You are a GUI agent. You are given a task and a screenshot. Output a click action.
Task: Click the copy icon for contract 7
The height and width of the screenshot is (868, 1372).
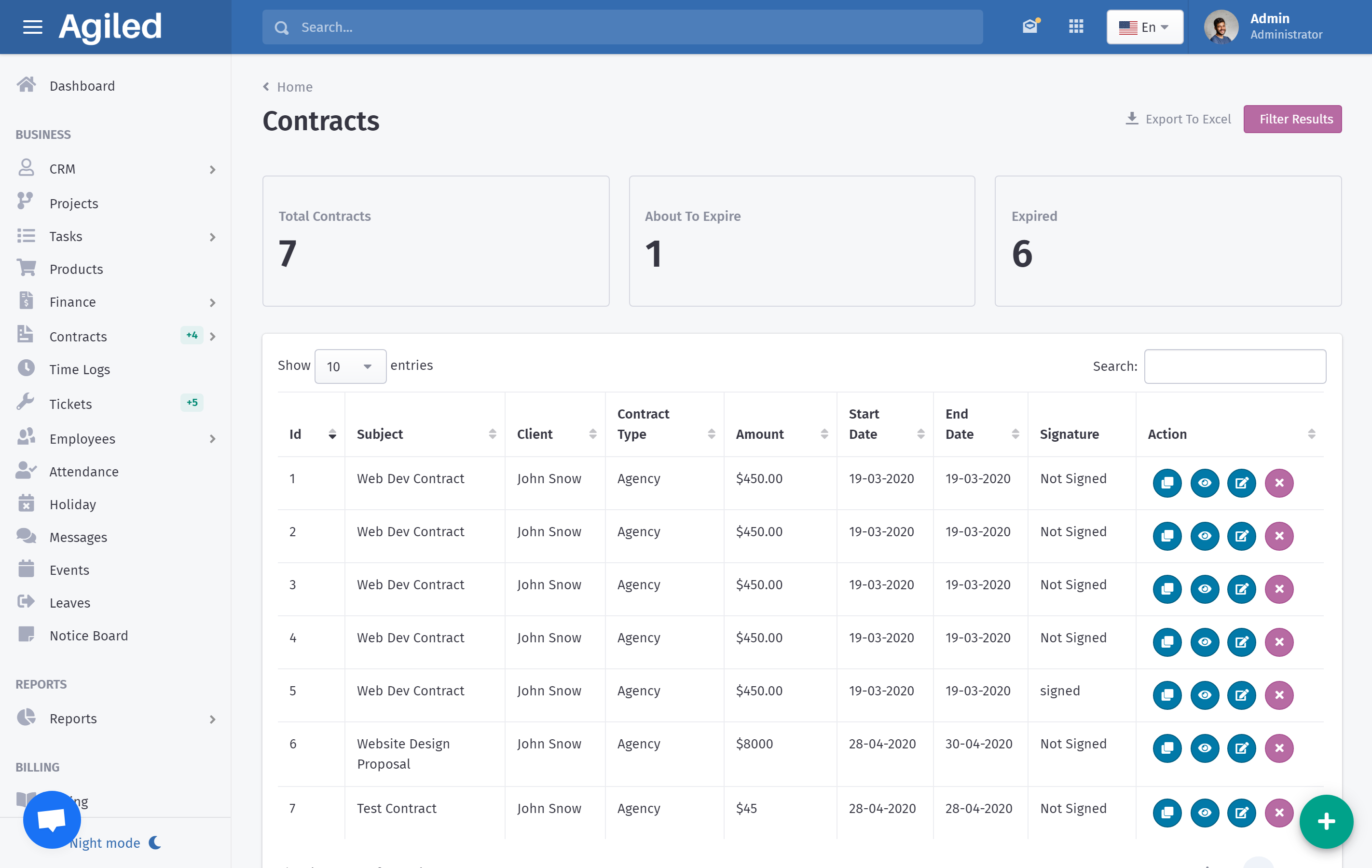click(1167, 808)
